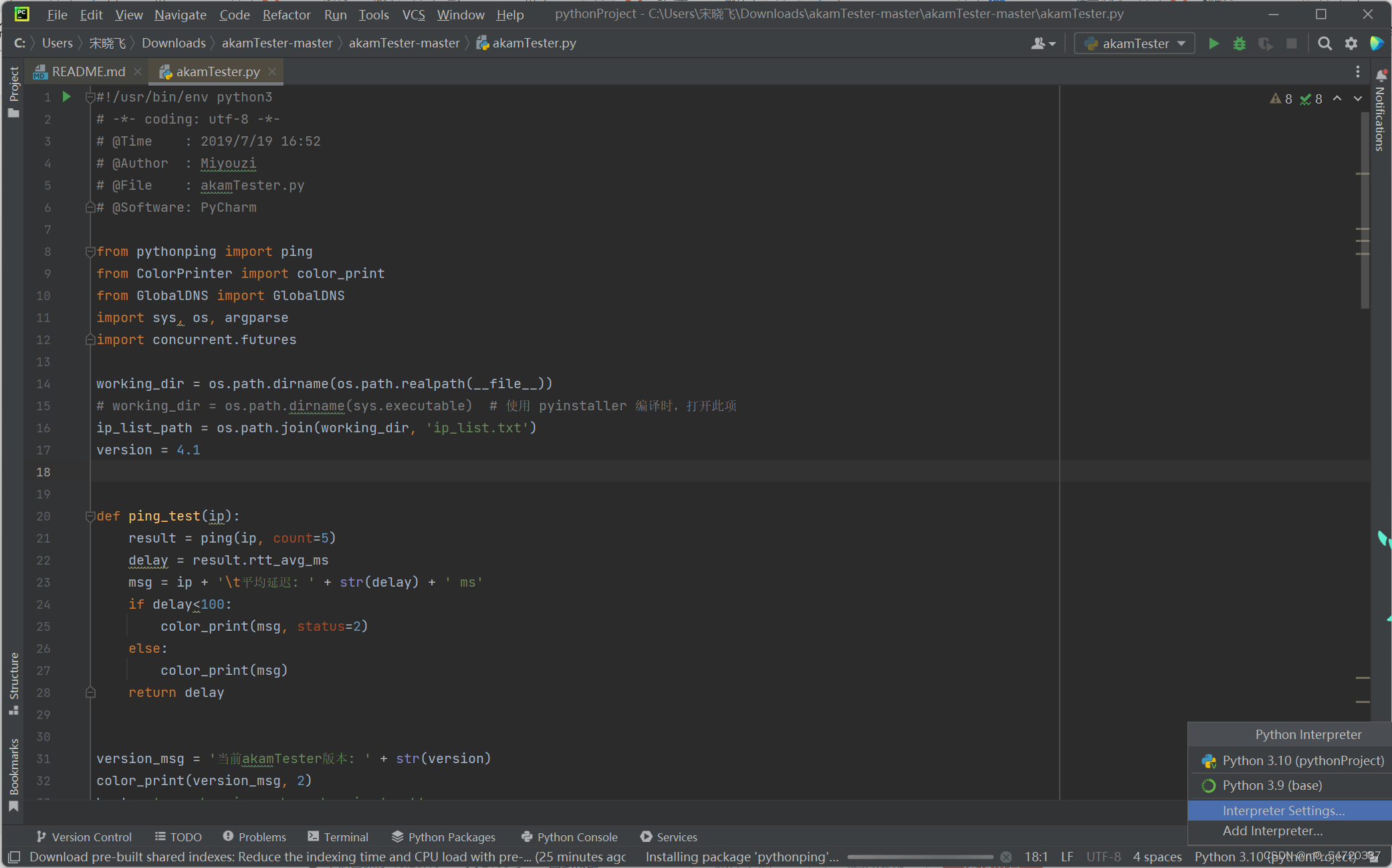Open editor tabs three-dot options menu
Image resolution: width=1392 pixels, height=868 pixels.
tap(1357, 71)
